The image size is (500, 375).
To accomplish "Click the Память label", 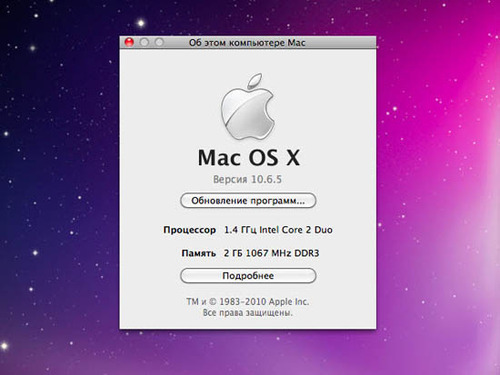I will 199,253.
